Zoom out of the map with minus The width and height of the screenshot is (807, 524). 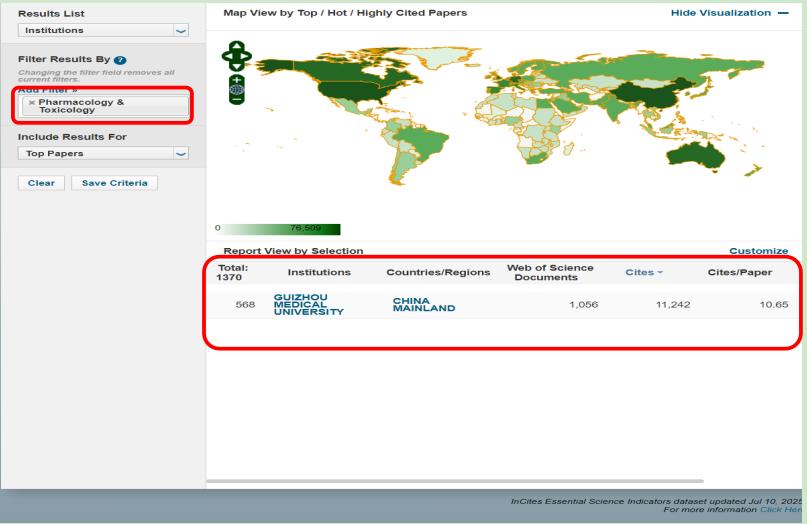(x=237, y=99)
